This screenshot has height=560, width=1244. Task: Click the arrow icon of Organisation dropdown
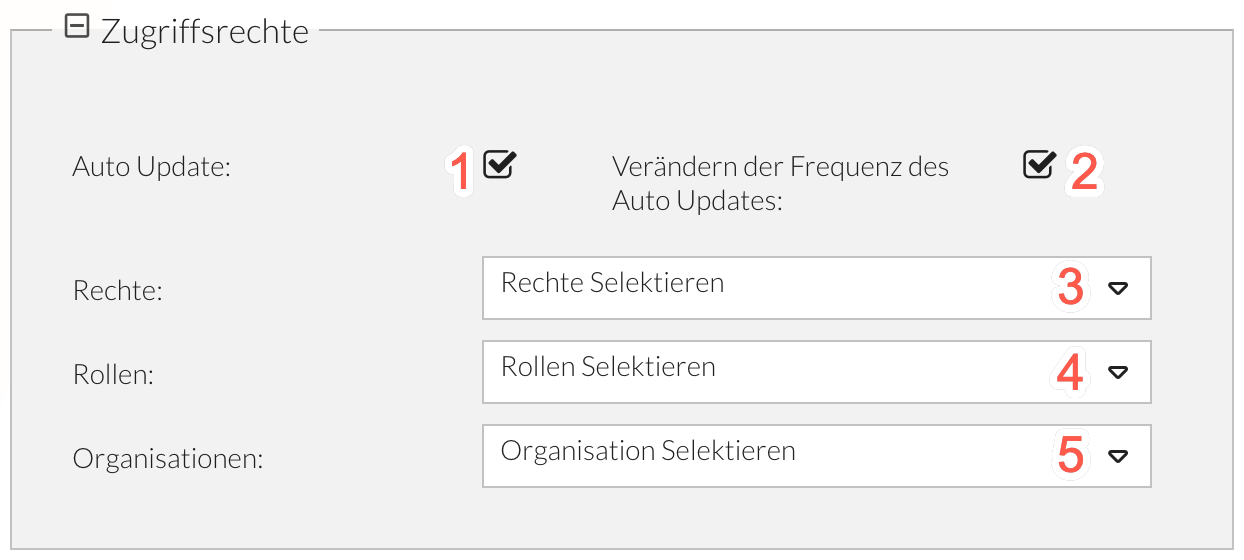pyautogui.click(x=1118, y=456)
